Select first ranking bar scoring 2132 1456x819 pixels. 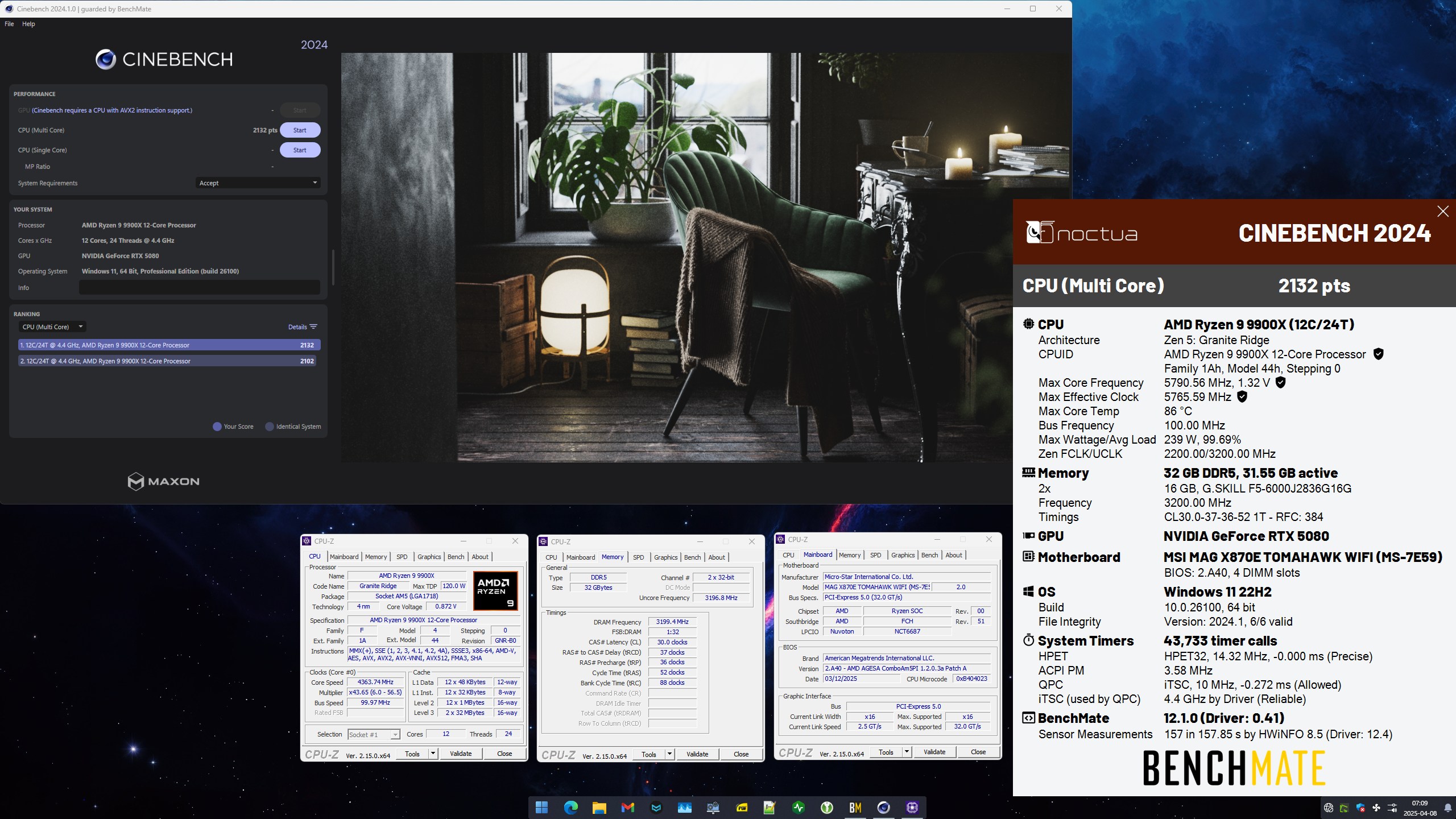[169, 345]
